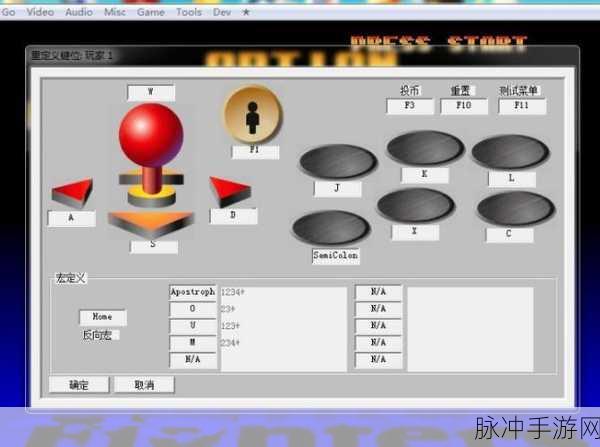Click the arcade button above K field
600x447 pixels.
coord(425,148)
